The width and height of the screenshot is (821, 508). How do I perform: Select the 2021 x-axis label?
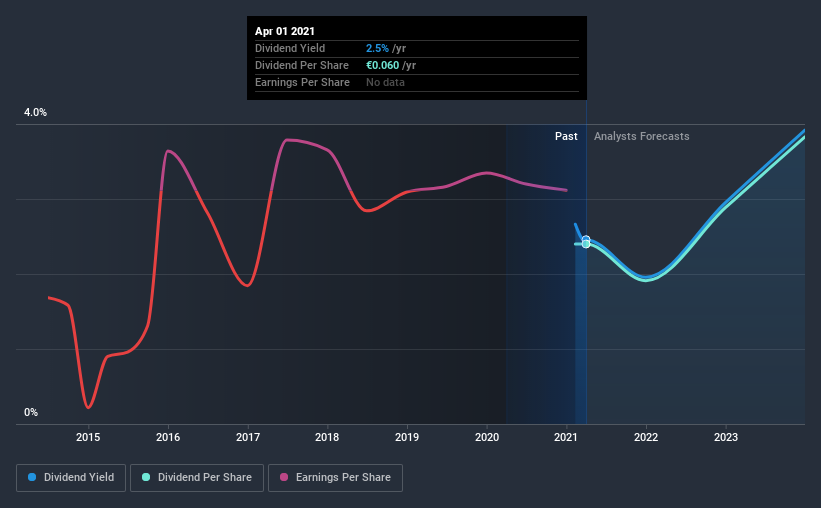(x=566, y=437)
